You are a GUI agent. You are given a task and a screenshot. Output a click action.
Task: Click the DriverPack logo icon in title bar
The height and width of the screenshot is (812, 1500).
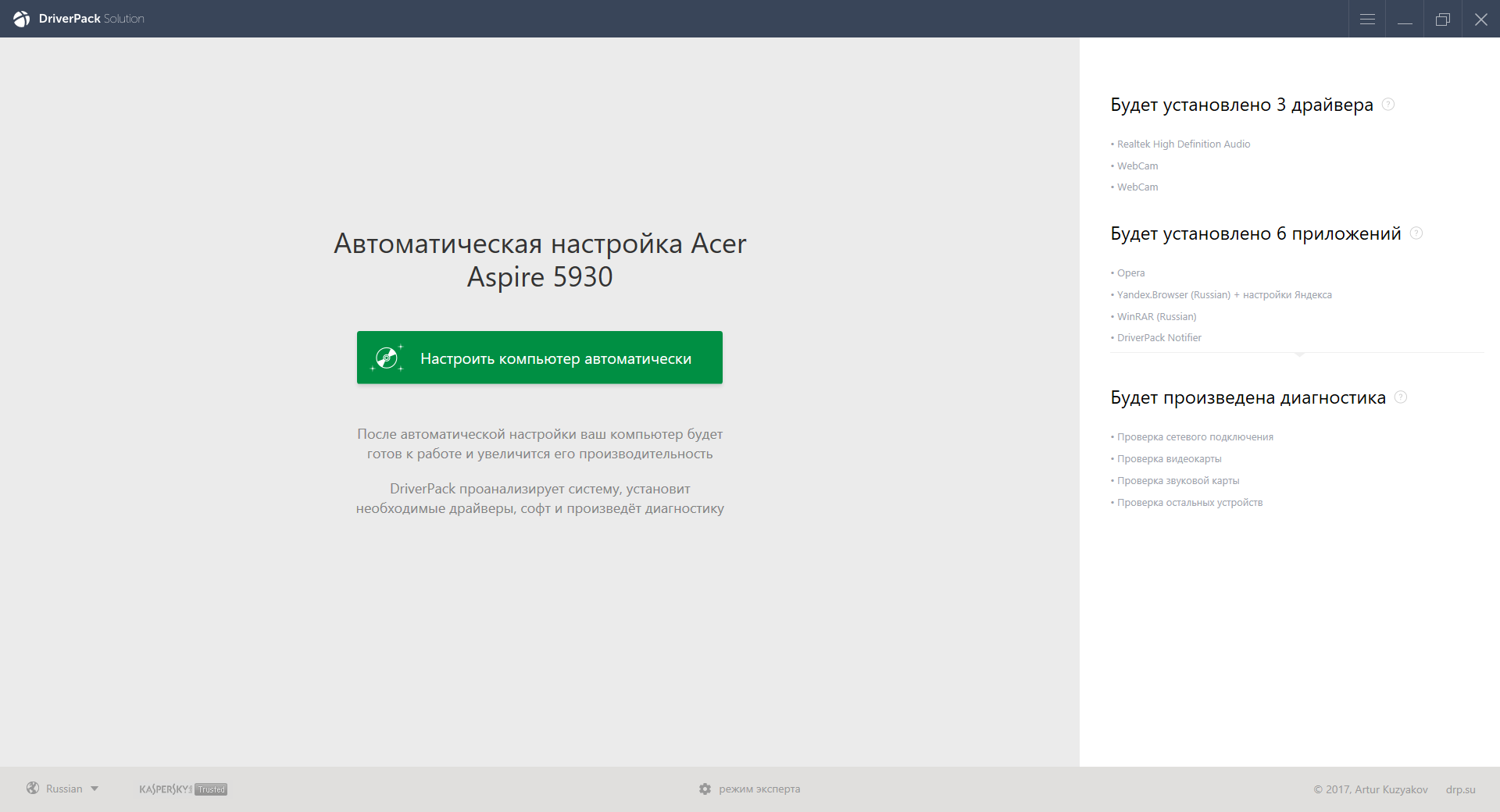point(21,19)
